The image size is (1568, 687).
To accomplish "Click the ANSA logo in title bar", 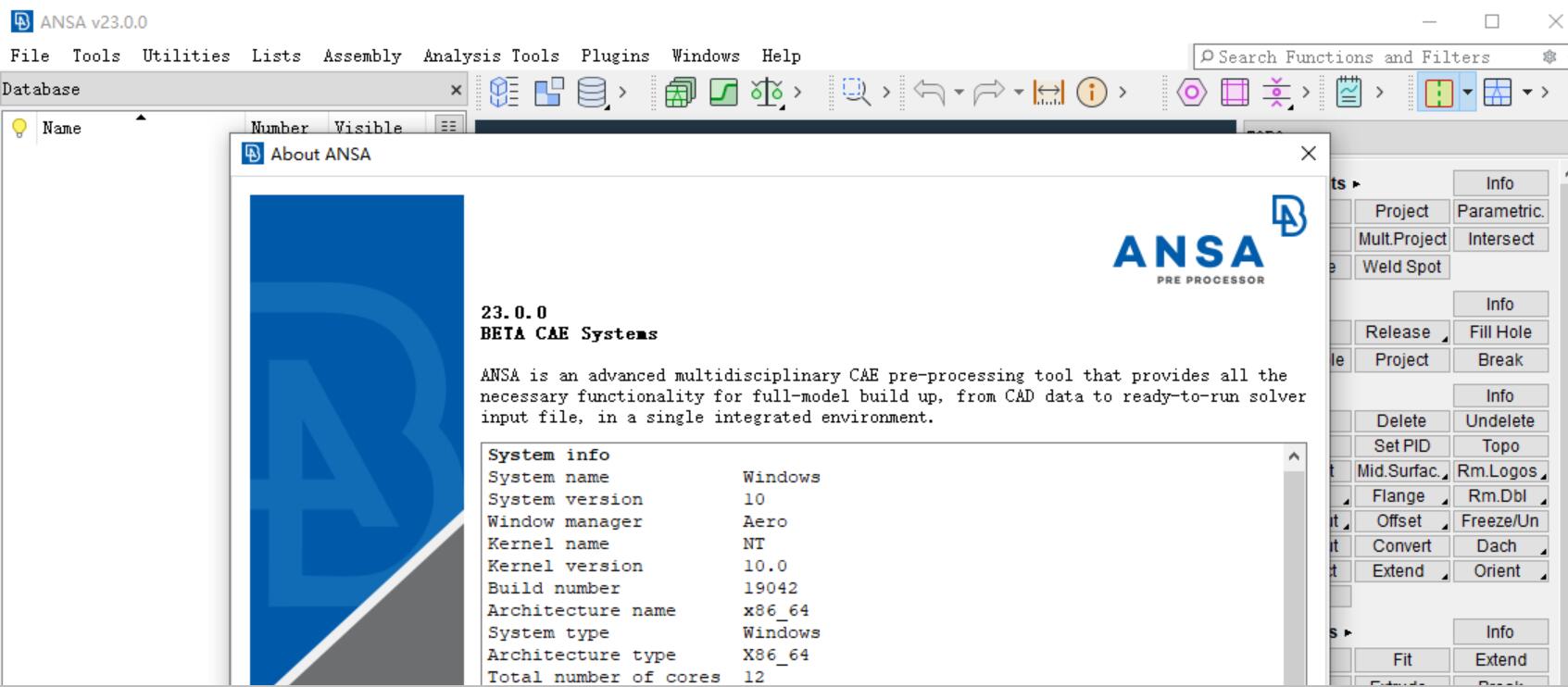I will pyautogui.click(x=21, y=21).
